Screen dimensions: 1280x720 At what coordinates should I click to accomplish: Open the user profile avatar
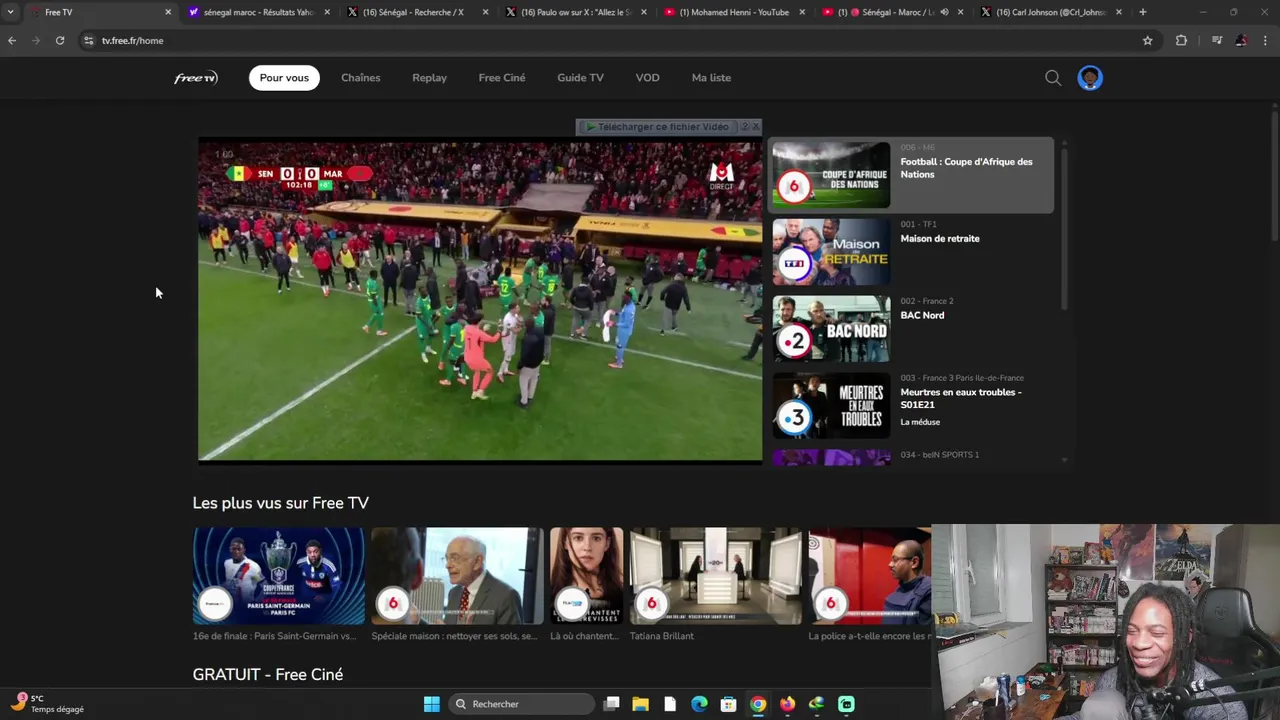pos(1090,78)
